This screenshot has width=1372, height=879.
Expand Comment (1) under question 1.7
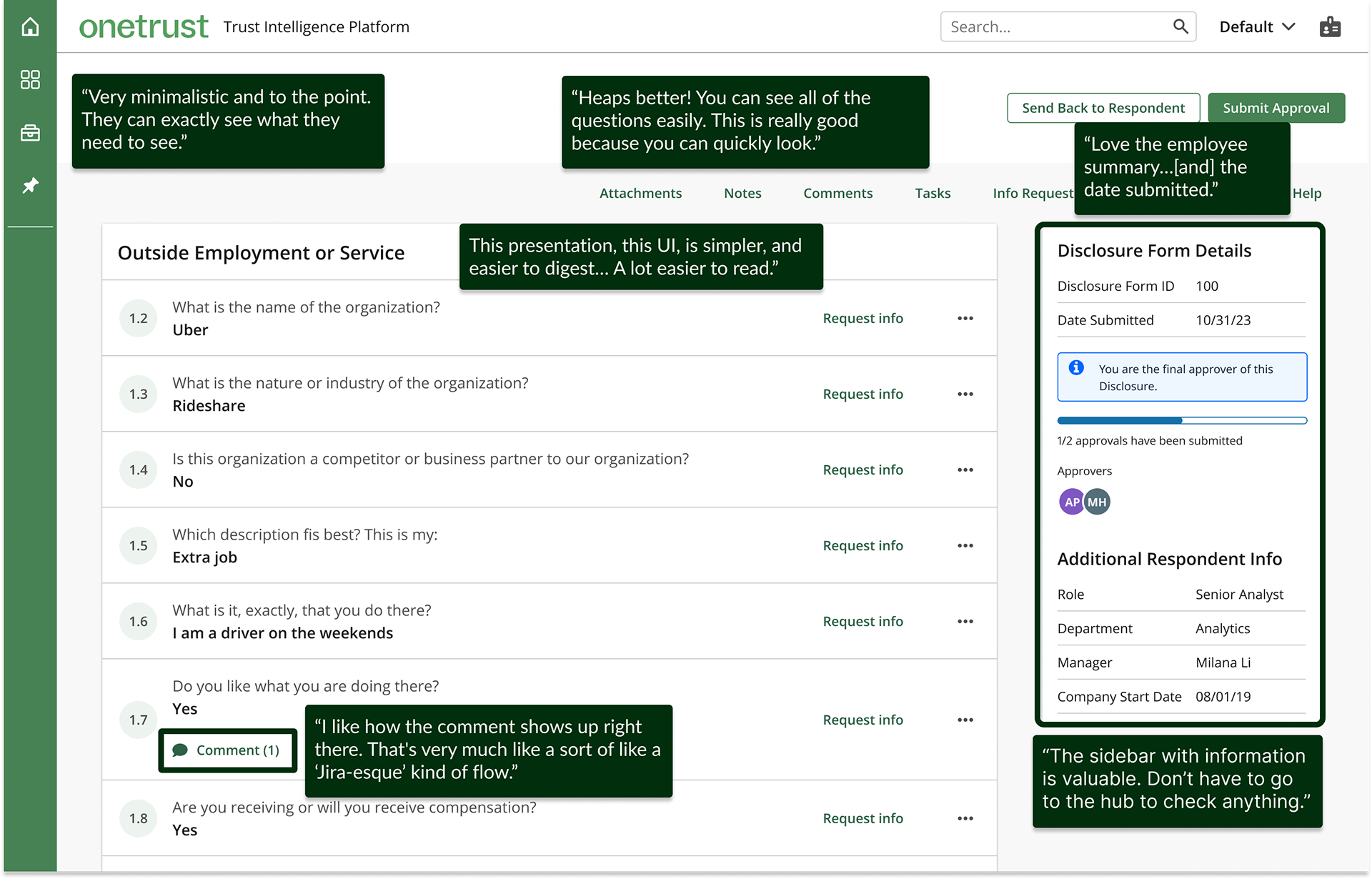pos(229,750)
